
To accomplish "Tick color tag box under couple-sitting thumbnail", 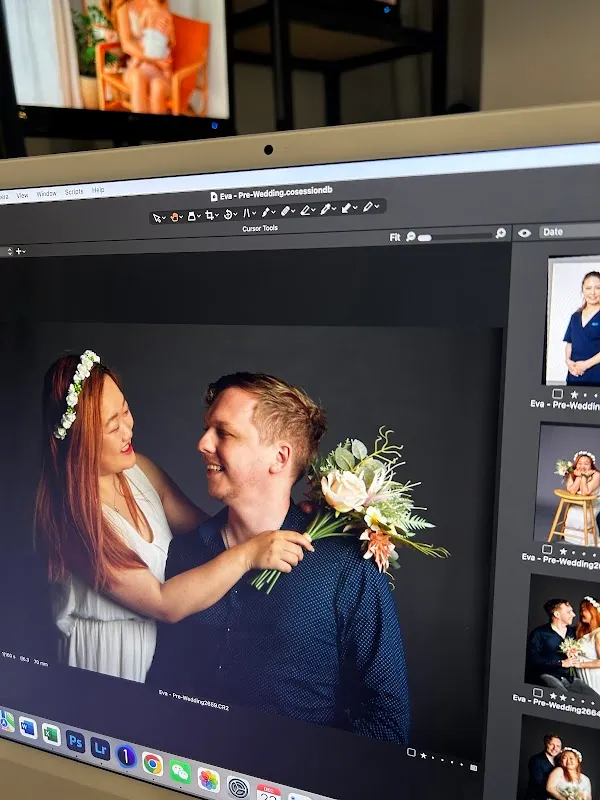I will [537, 693].
